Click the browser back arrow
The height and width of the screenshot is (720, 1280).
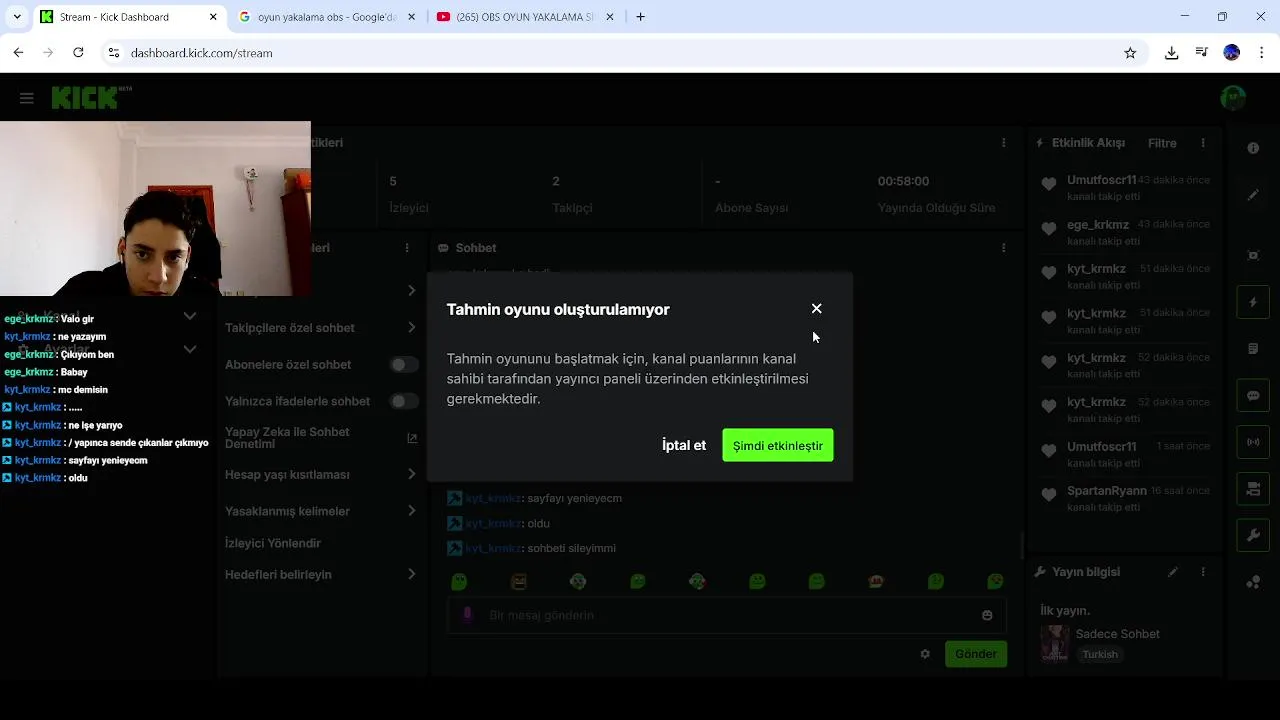click(x=18, y=53)
